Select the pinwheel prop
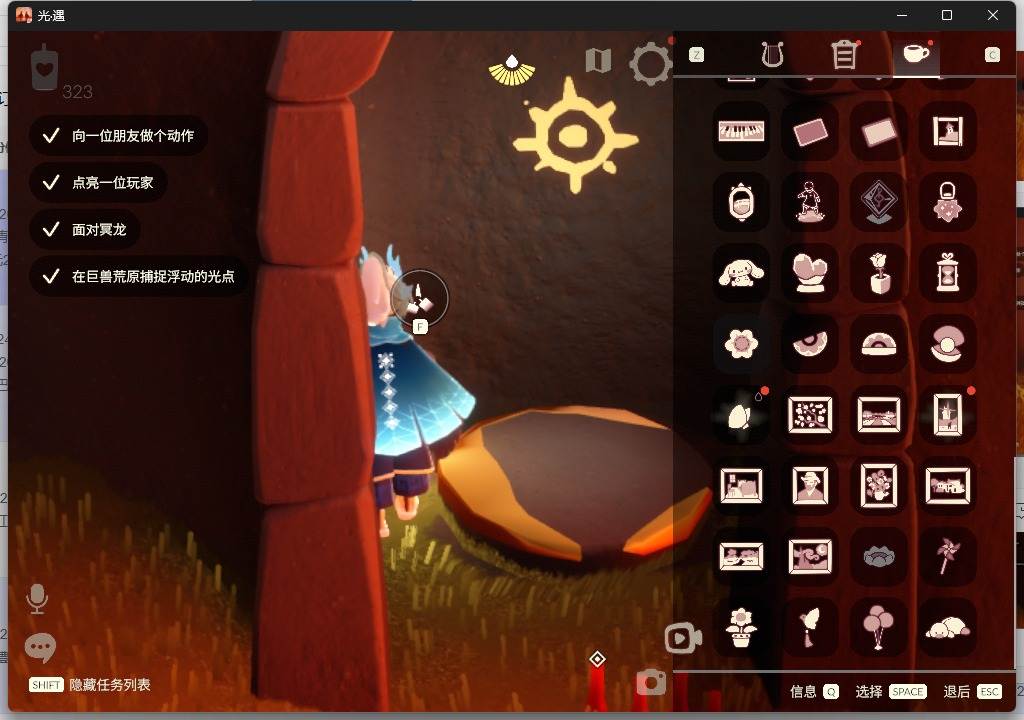The image size is (1024, 720). [x=947, y=556]
